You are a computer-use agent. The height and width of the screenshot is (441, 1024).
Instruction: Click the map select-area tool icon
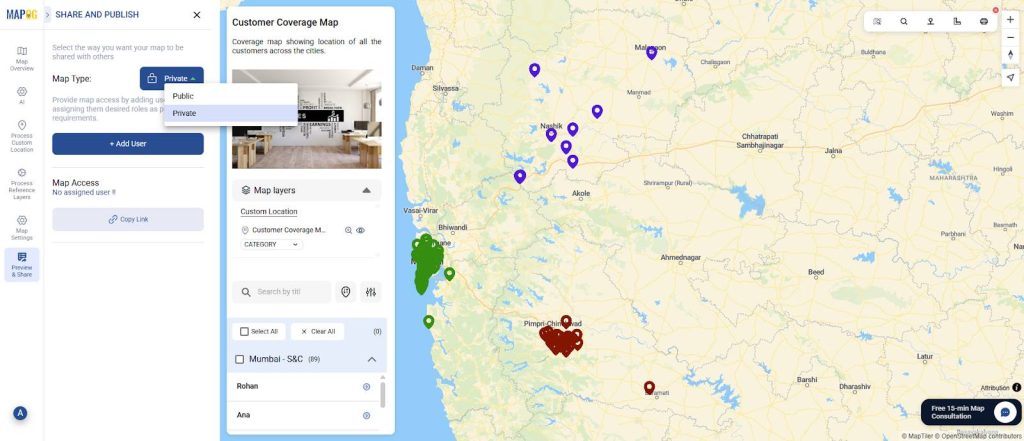tap(877, 21)
